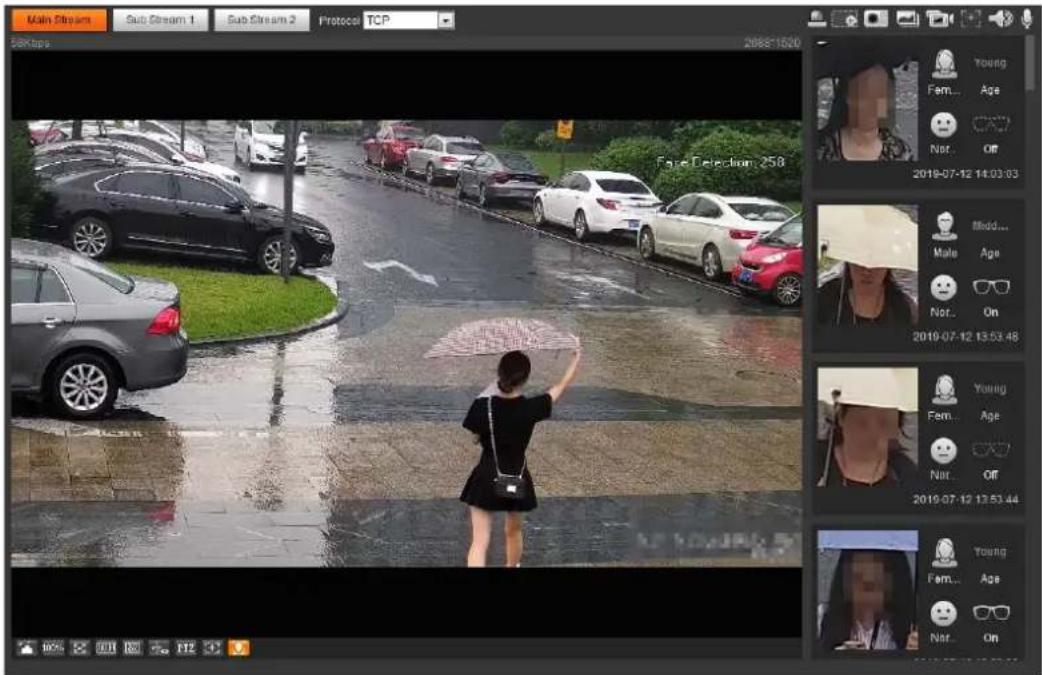Open the face snapshot dated 2019-07-12 13:53:44

867,427
